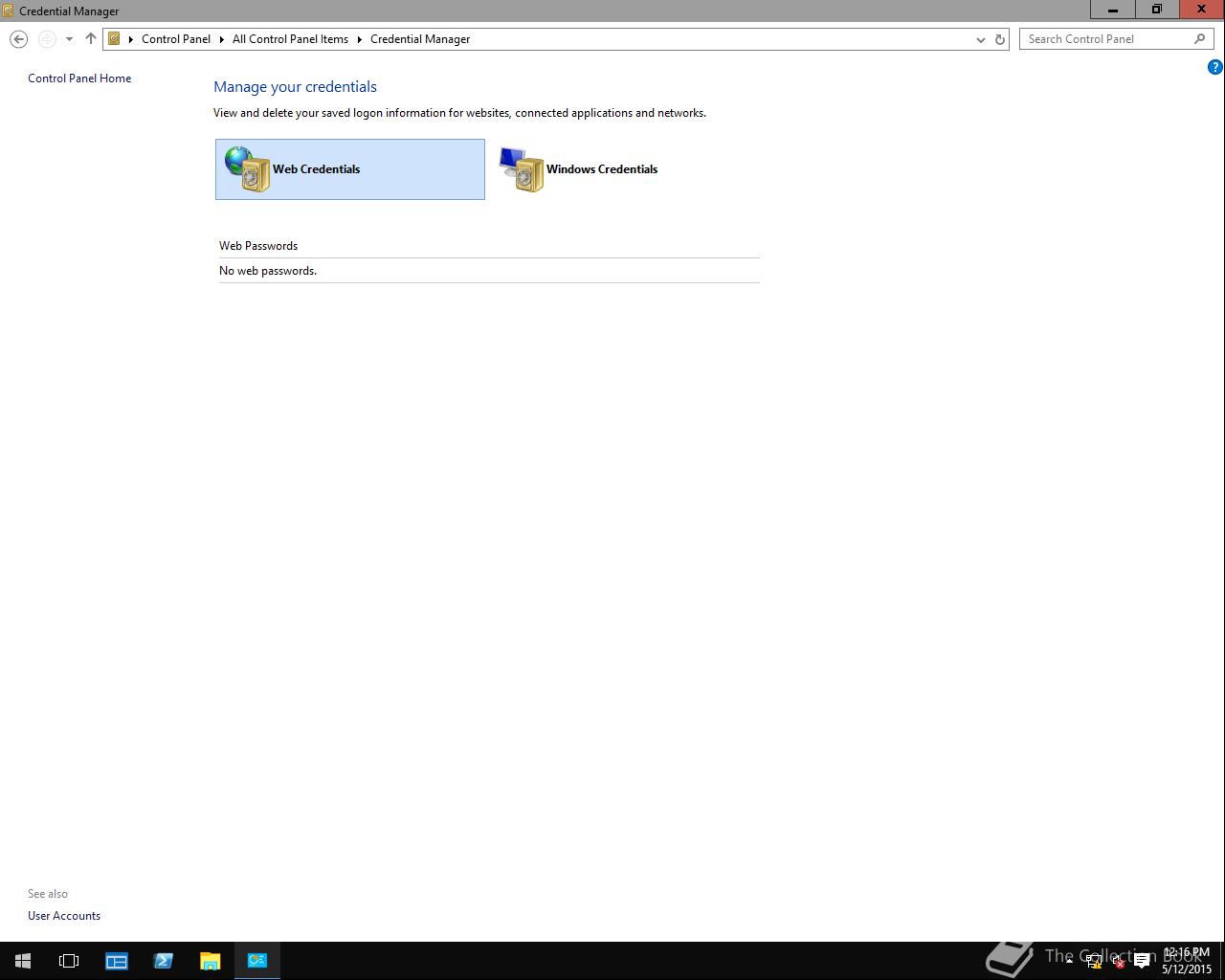The image size is (1225, 980).
Task: Click the volume tray icon
Action: [1117, 962]
